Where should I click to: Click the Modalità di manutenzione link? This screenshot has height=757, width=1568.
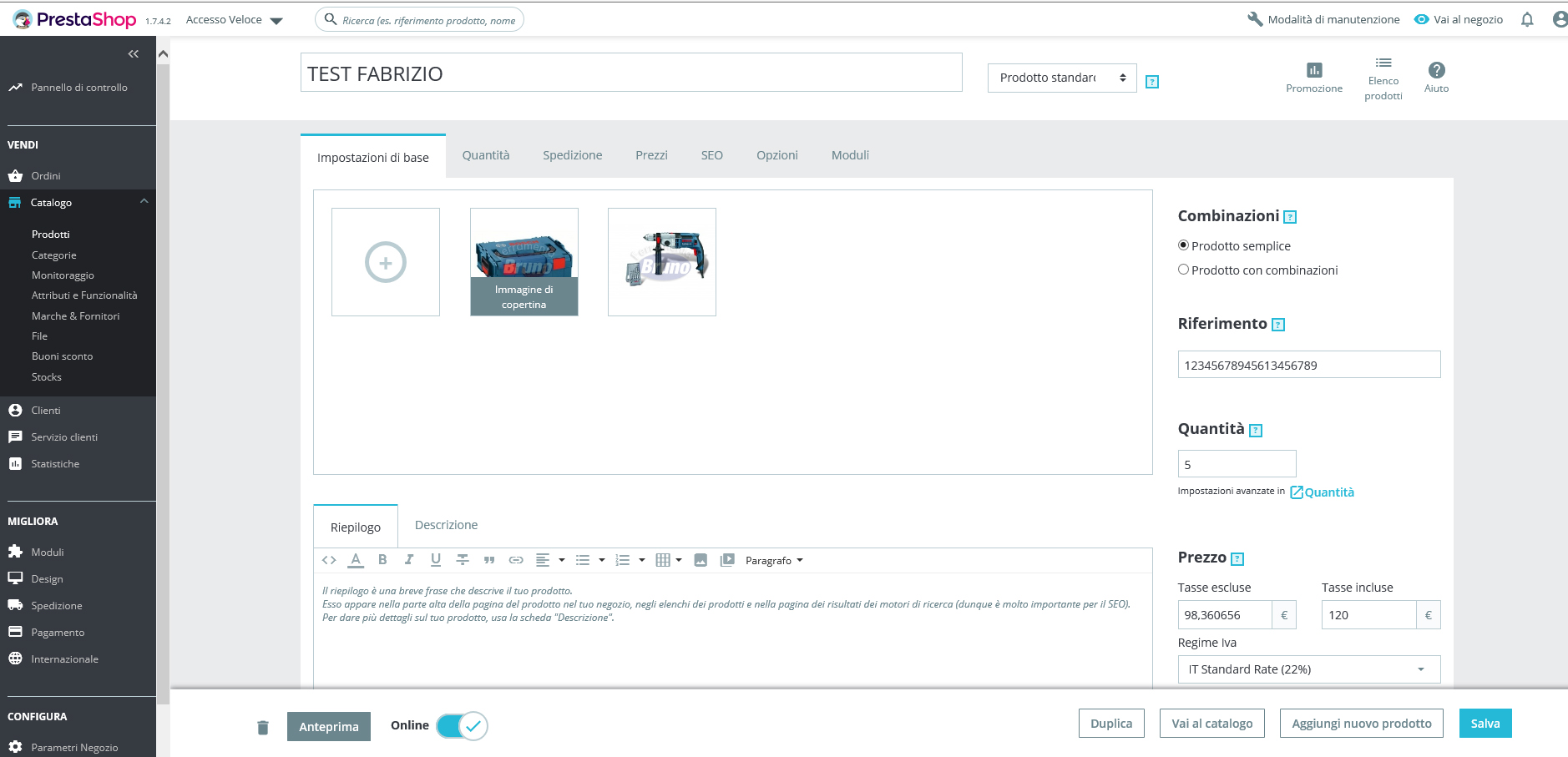pos(1323,19)
